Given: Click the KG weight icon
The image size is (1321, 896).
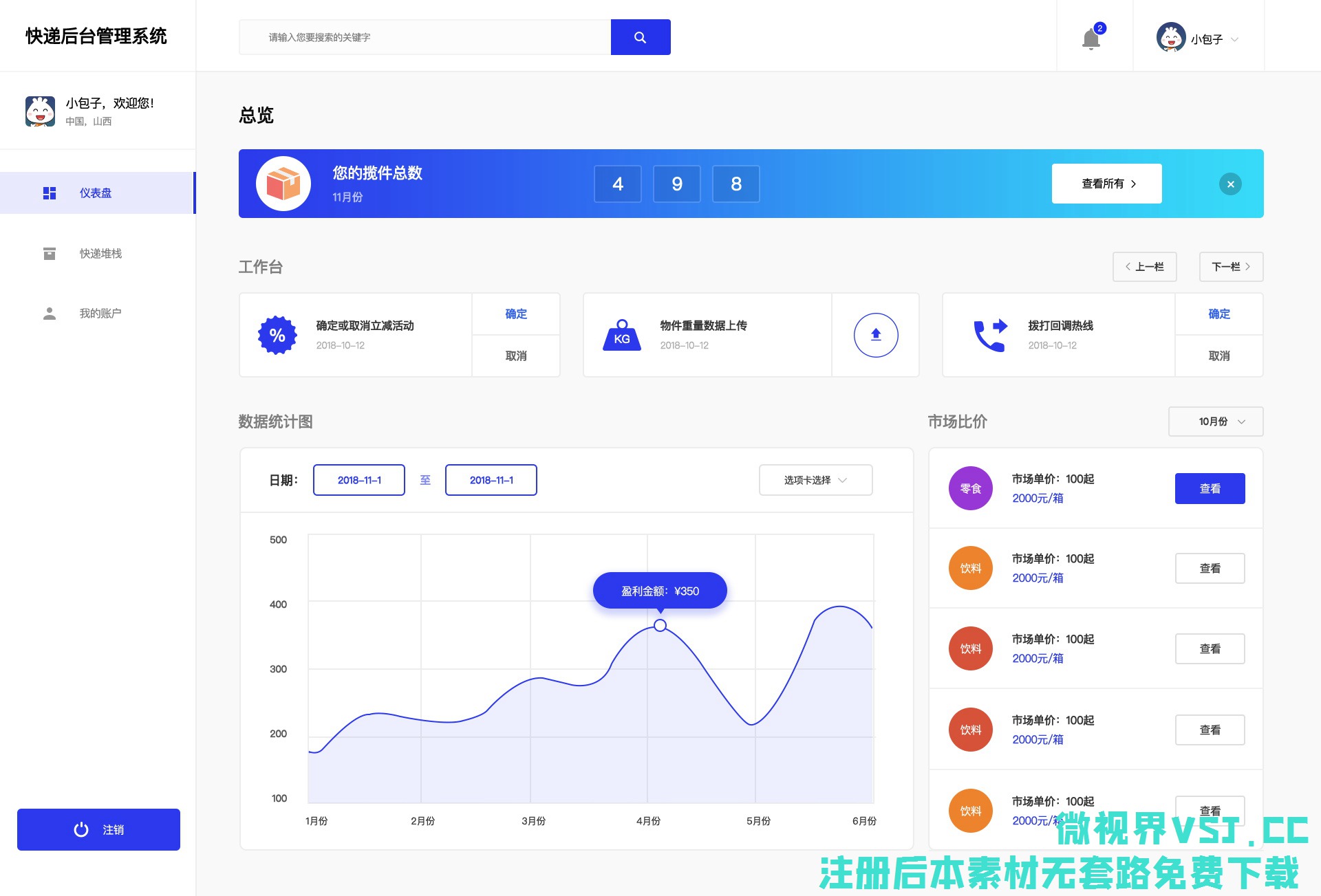Looking at the screenshot, I should coord(621,335).
